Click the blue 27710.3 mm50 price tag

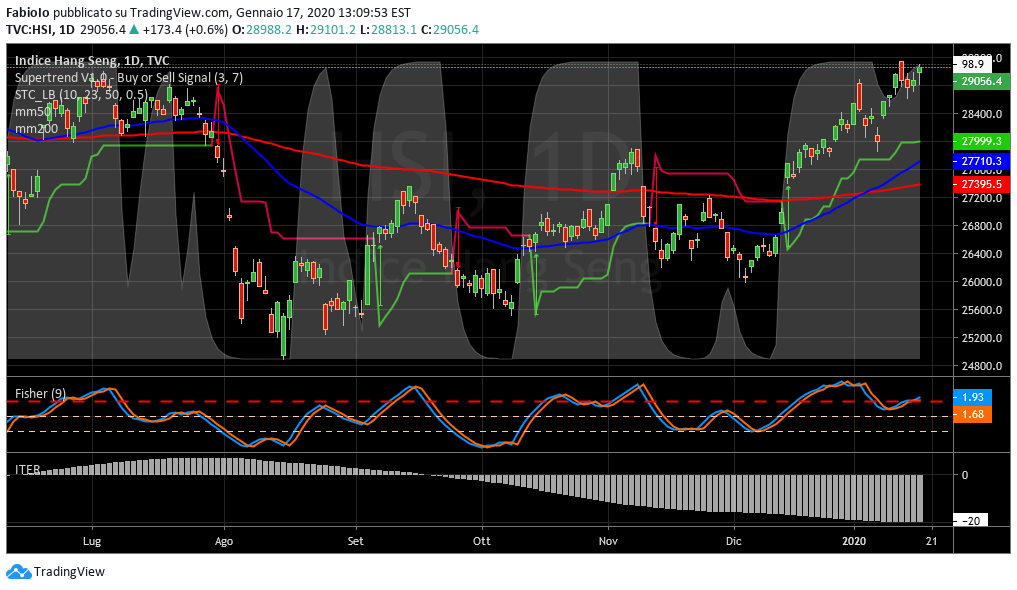[x=981, y=161]
